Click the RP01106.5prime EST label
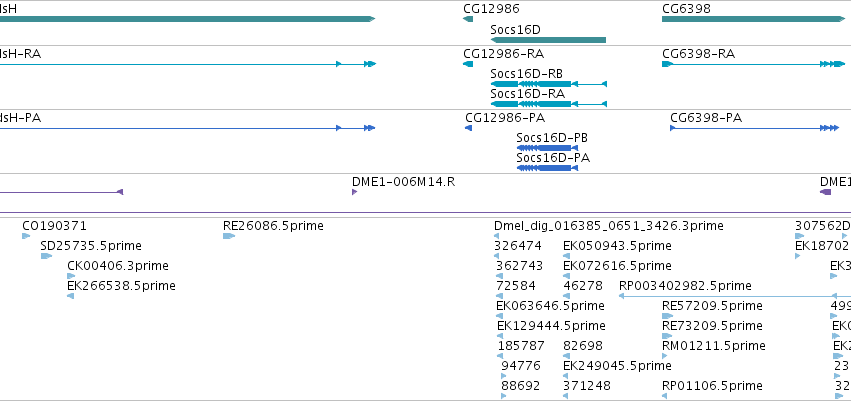Viewport: 851px width, 401px height. [x=713, y=386]
